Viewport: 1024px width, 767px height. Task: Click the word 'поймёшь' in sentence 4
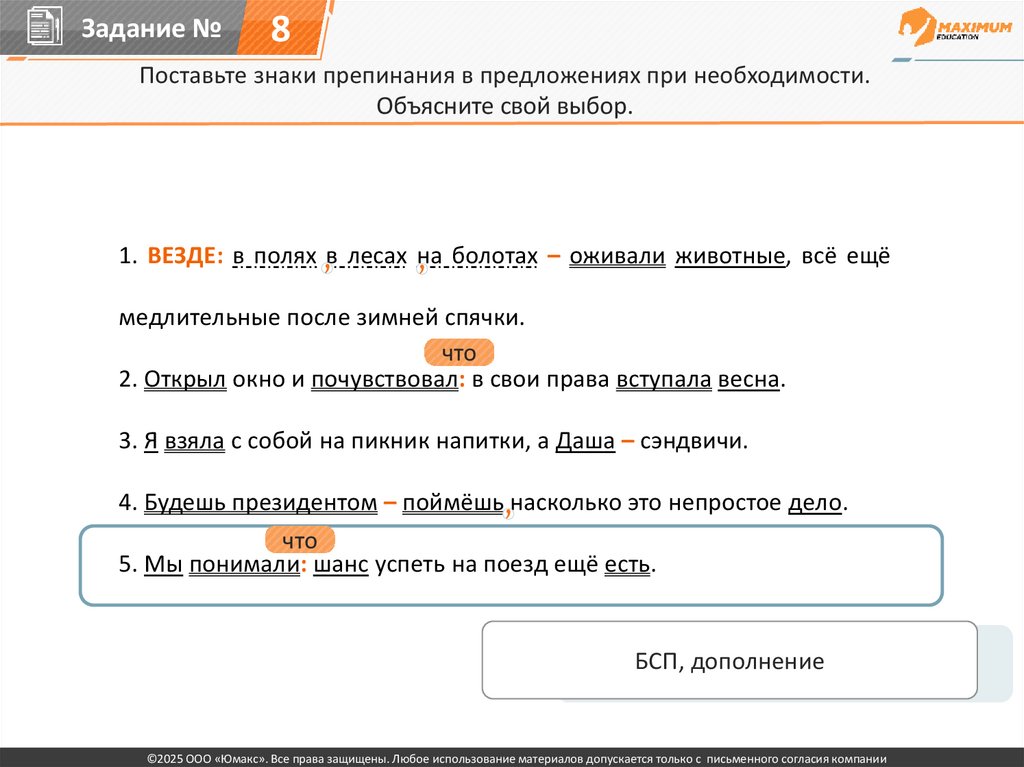(x=453, y=502)
